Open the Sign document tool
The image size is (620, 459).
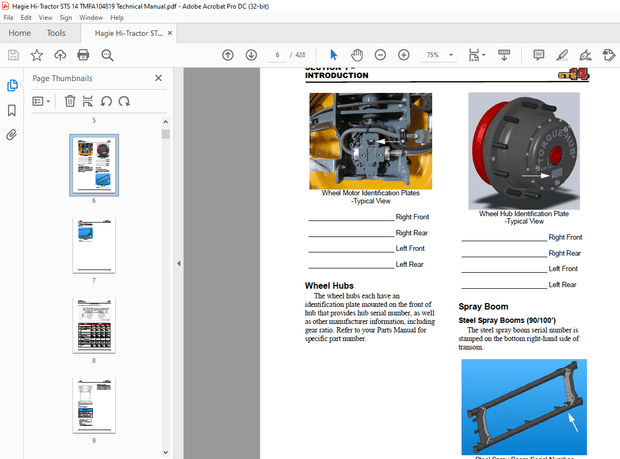[585, 55]
